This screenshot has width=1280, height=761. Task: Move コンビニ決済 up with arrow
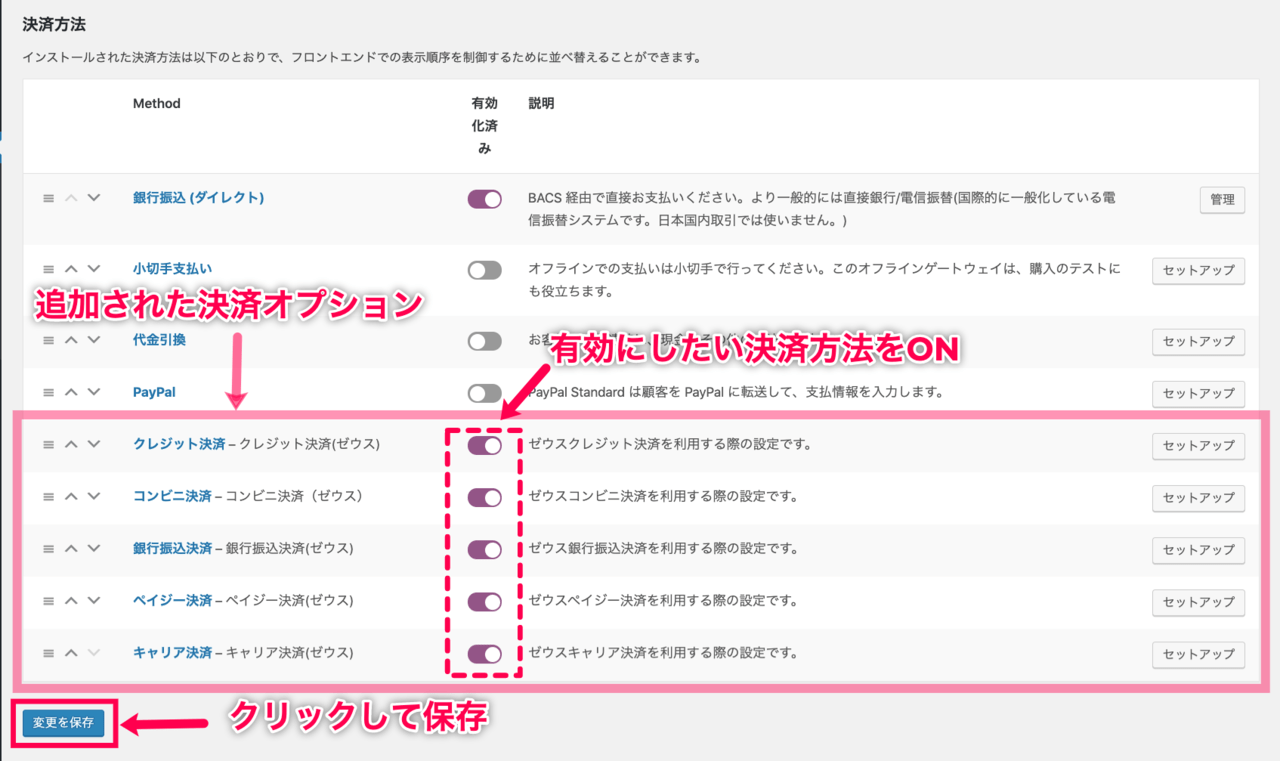[x=71, y=496]
